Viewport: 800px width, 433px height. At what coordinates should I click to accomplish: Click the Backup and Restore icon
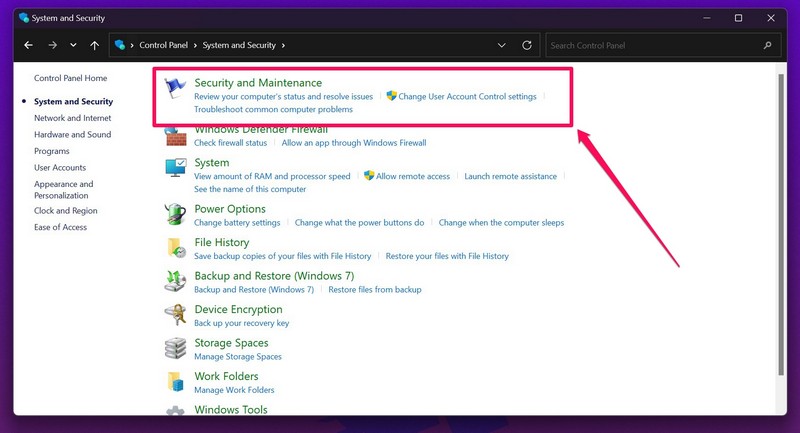pos(175,281)
